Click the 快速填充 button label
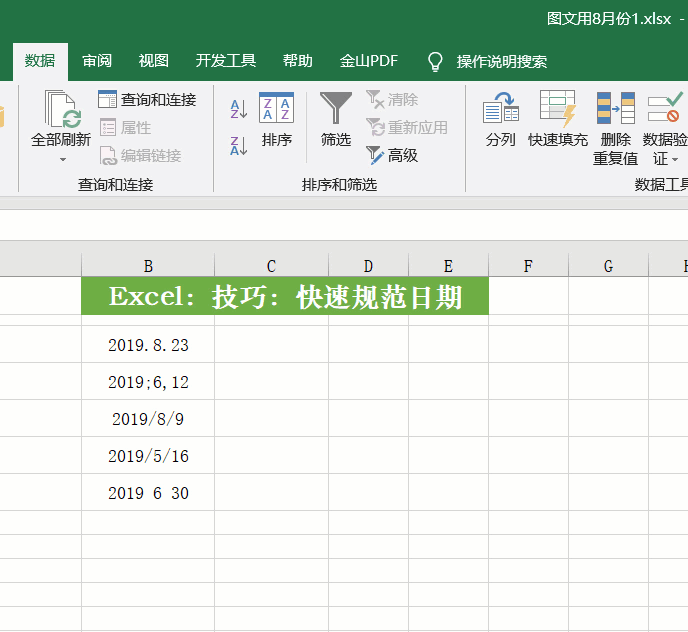The image size is (688, 632). pos(558,140)
